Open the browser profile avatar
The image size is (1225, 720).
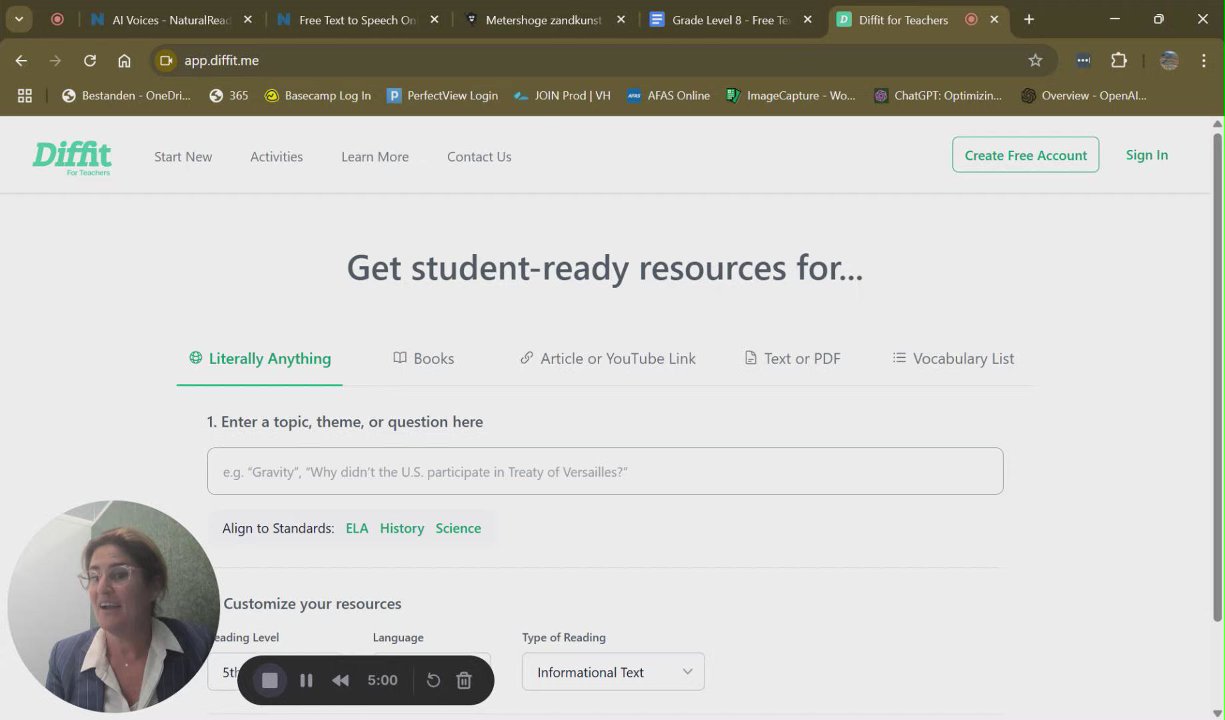[1169, 60]
